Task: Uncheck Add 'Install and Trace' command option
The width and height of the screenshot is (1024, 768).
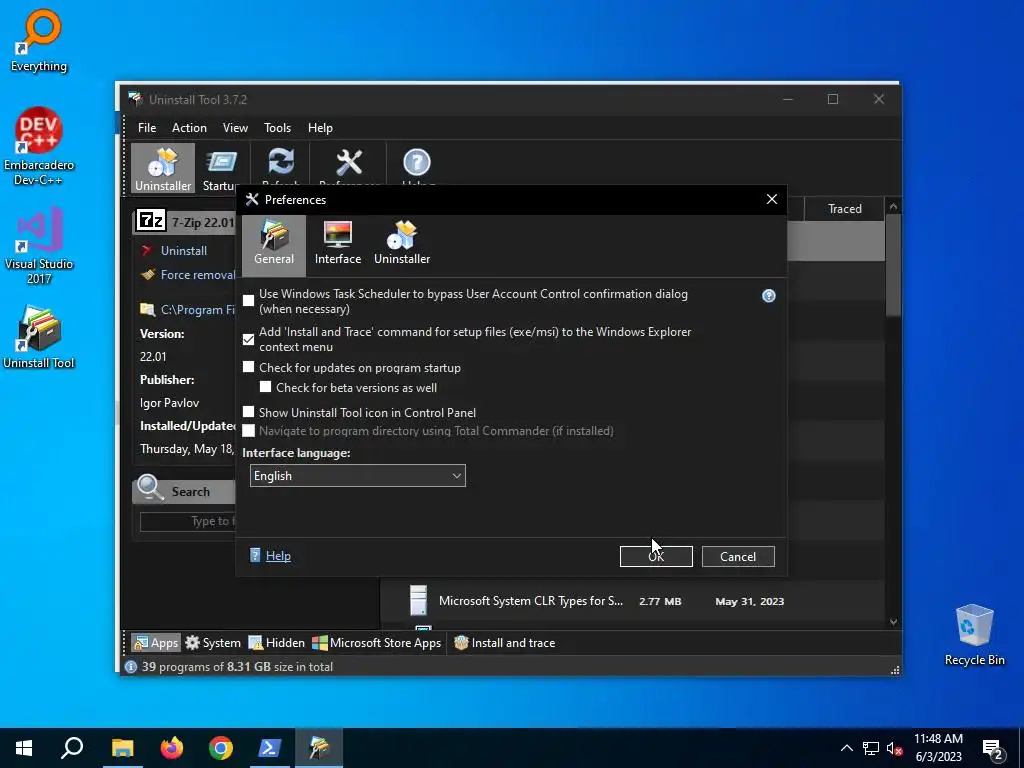Action: tap(248, 340)
